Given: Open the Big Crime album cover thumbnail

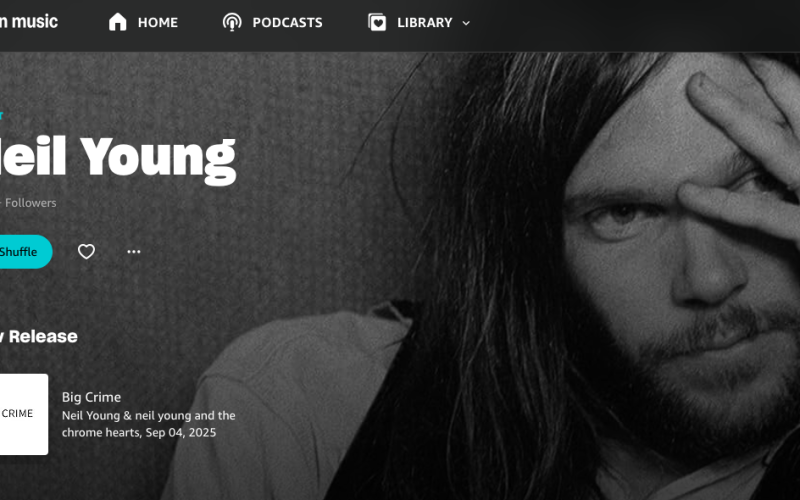Looking at the screenshot, I should [24, 414].
